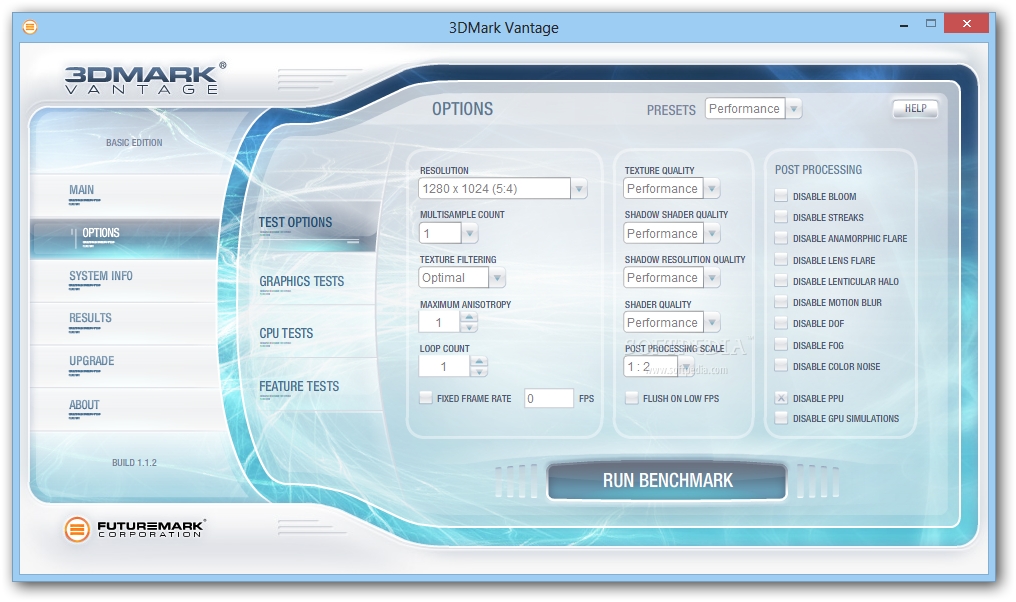
Task: Click the Futuremark Corporation logo
Action: pos(135,529)
